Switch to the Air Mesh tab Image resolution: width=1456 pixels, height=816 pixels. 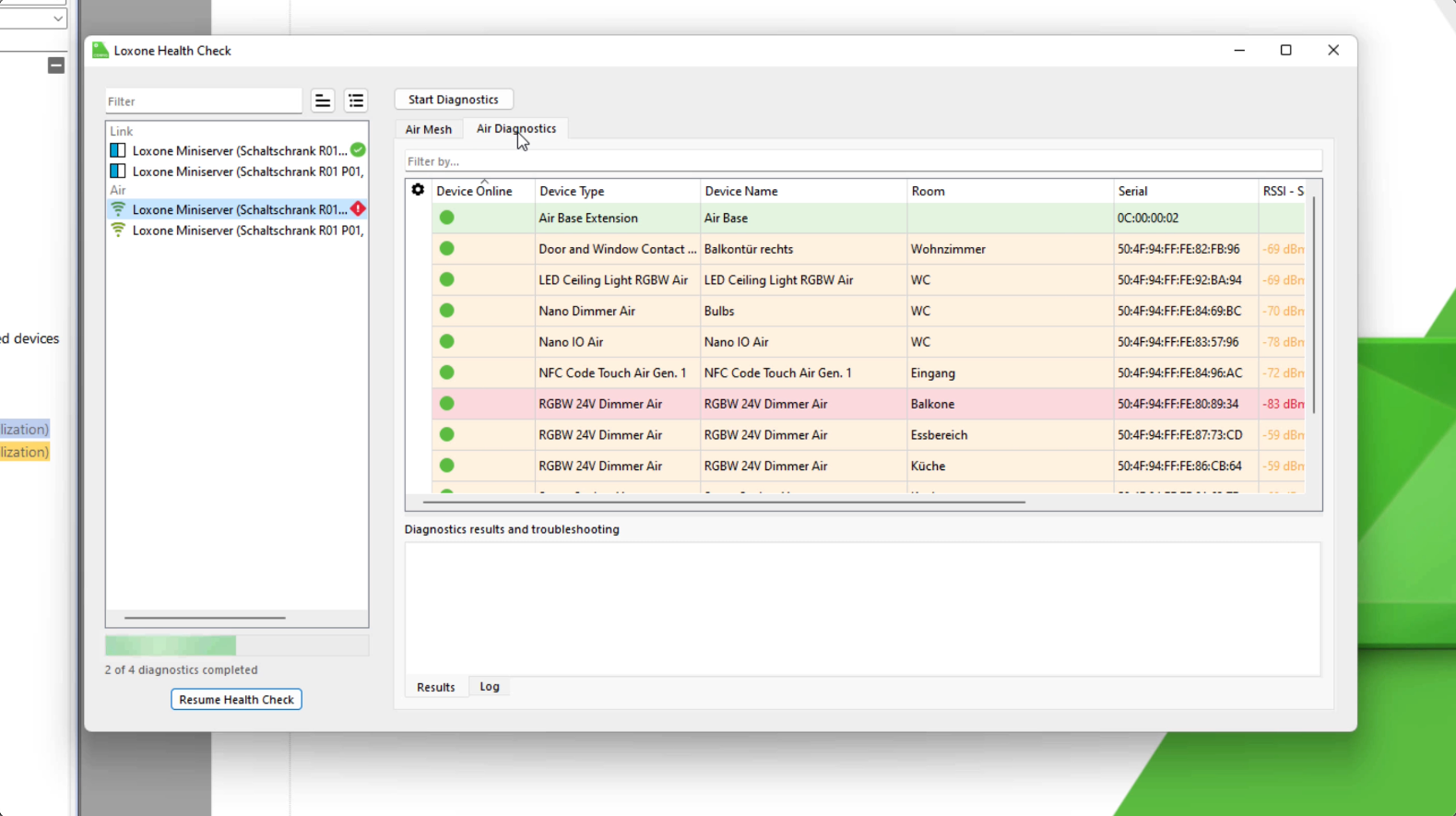click(429, 129)
